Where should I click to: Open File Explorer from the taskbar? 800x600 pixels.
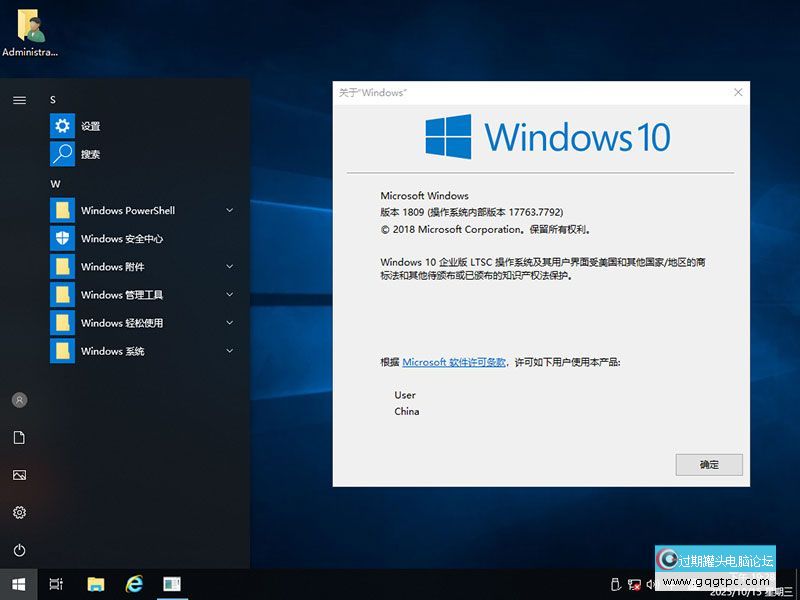[x=96, y=584]
